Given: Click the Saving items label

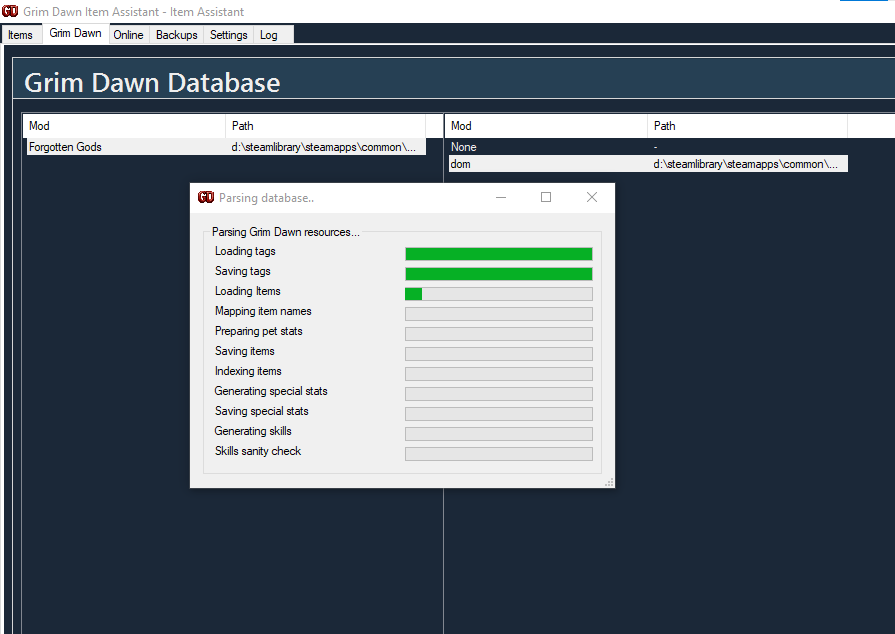Looking at the screenshot, I should click(x=244, y=351).
